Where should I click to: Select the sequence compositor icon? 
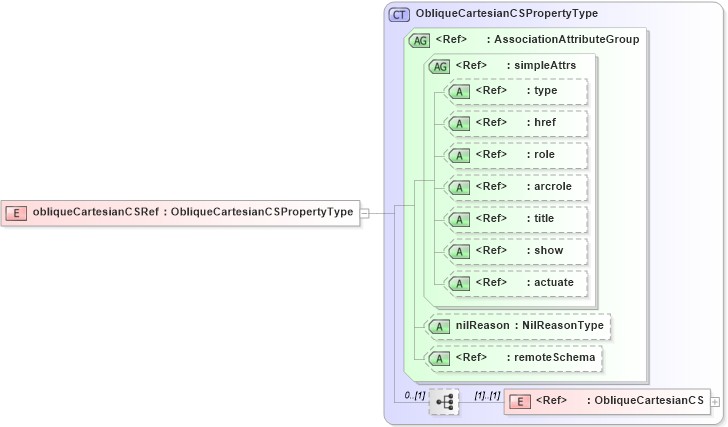444,402
